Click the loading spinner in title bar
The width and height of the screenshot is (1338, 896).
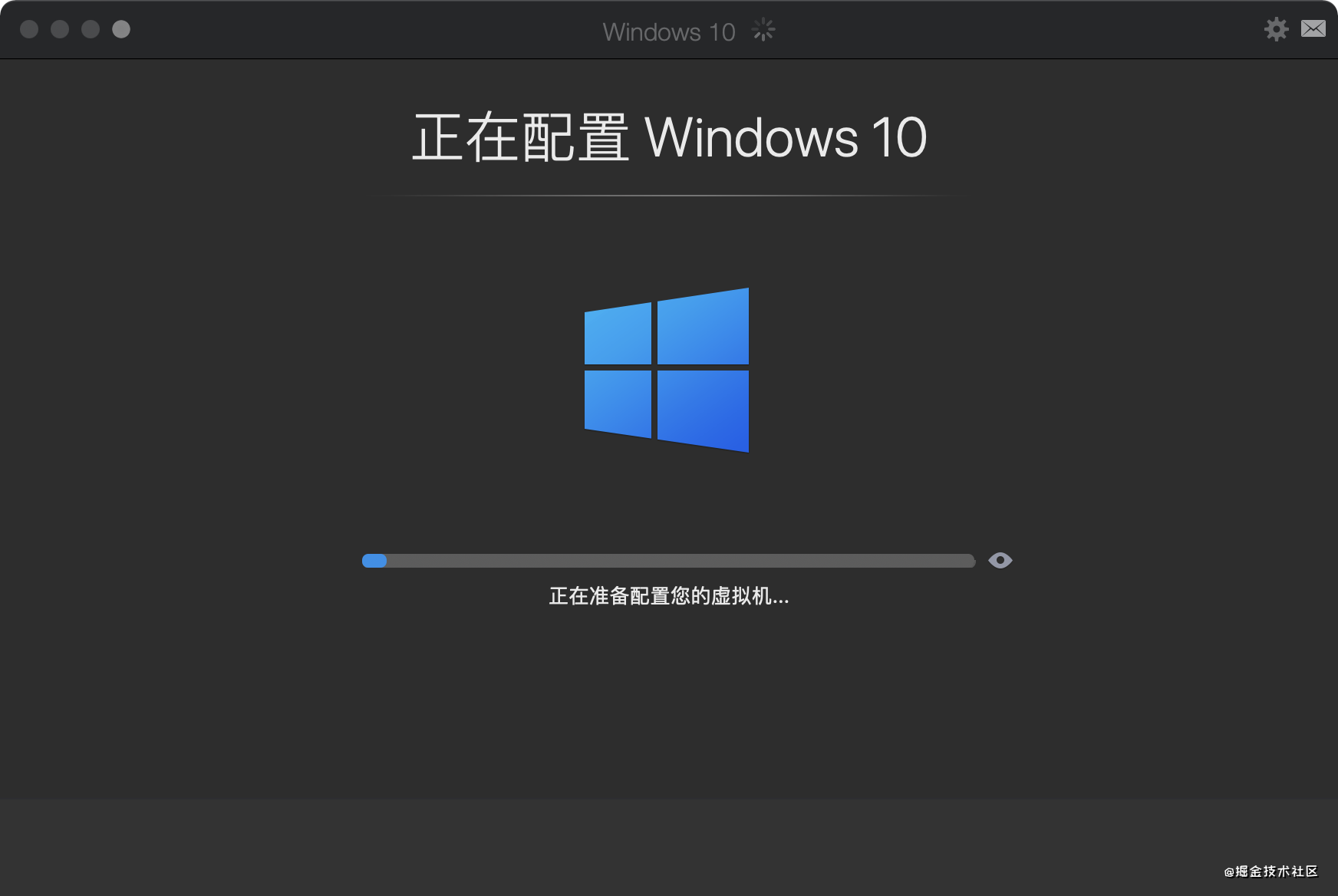[x=763, y=30]
